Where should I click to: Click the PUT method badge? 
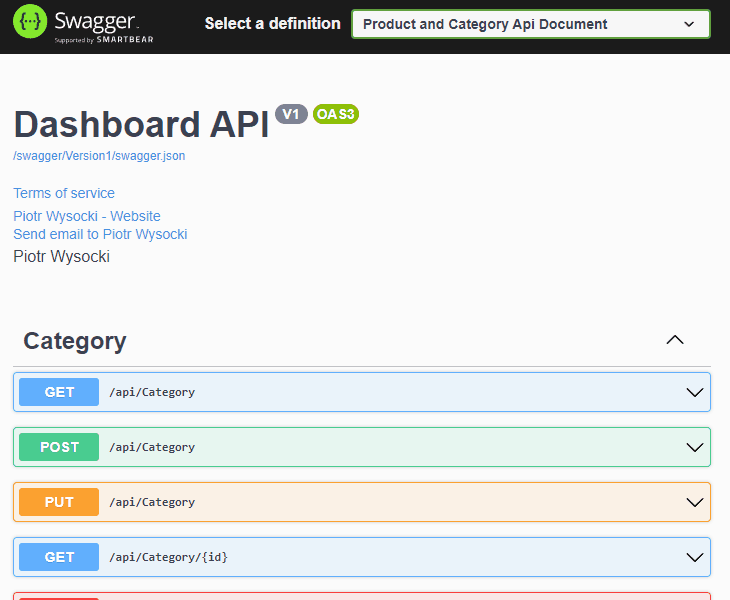[x=59, y=502]
